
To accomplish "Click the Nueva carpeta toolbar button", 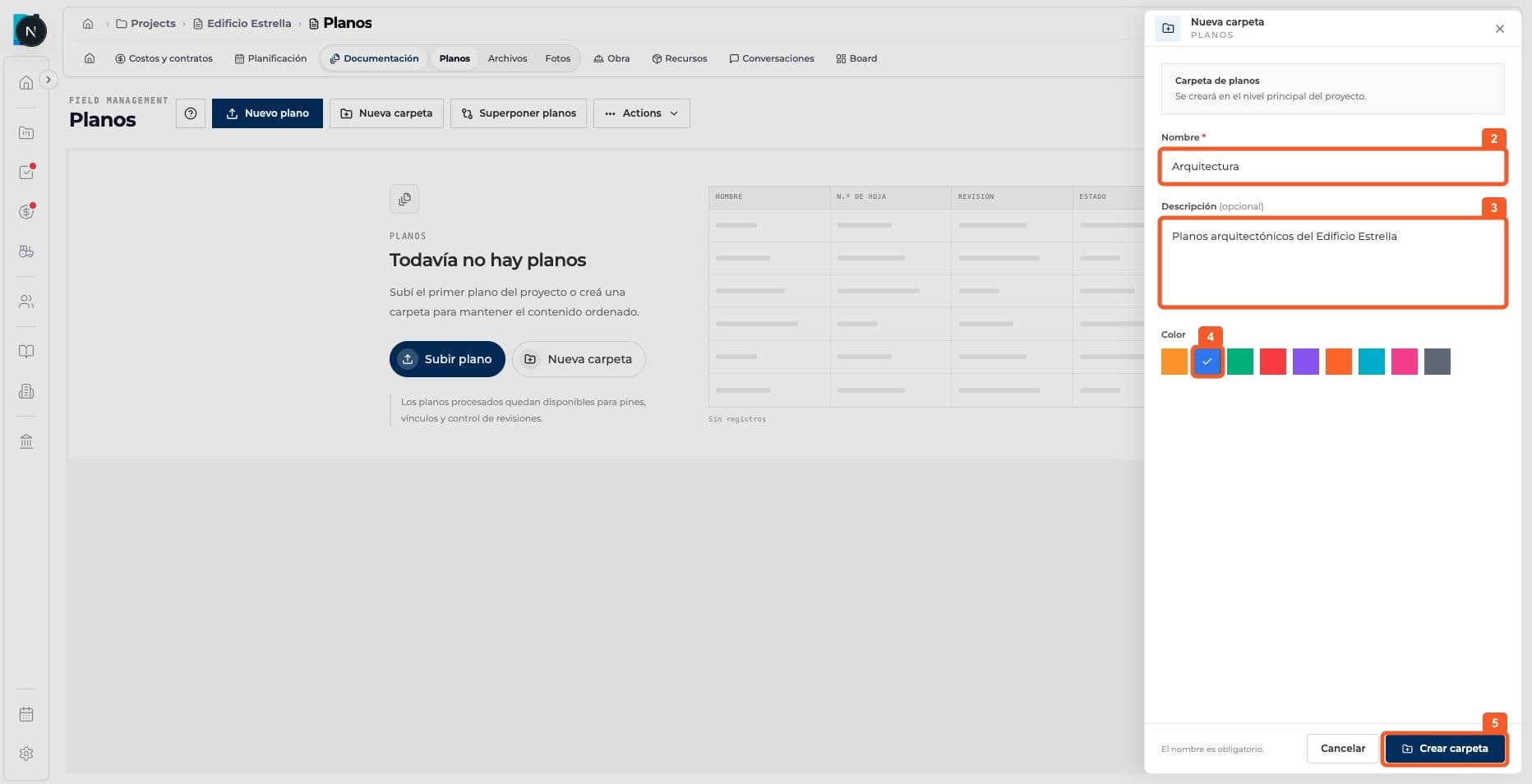I will [x=386, y=113].
